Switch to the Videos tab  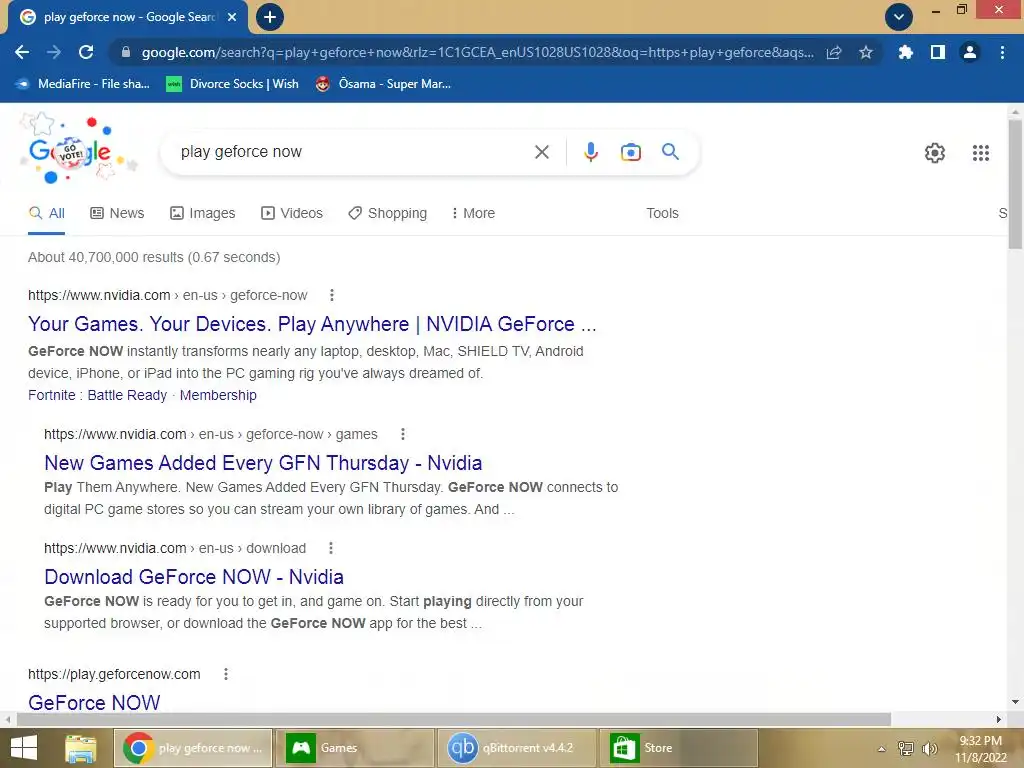coord(292,214)
